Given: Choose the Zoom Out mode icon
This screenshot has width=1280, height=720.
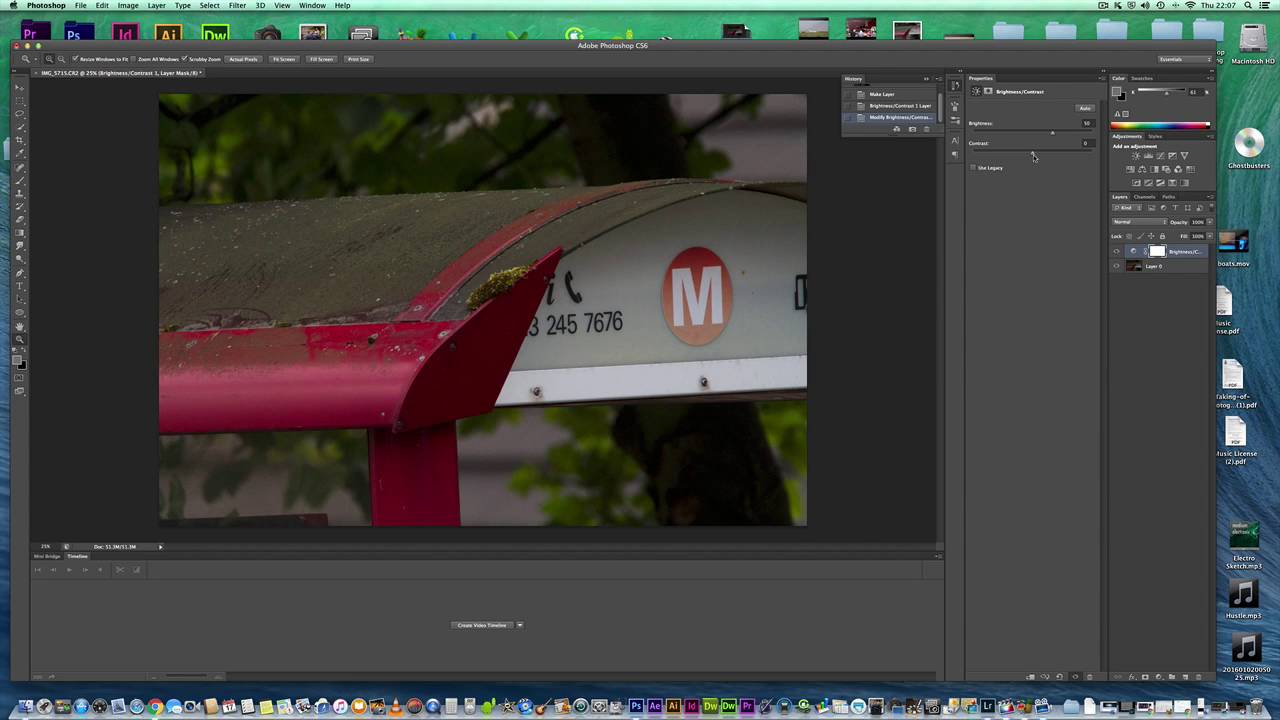Looking at the screenshot, I should [61, 59].
